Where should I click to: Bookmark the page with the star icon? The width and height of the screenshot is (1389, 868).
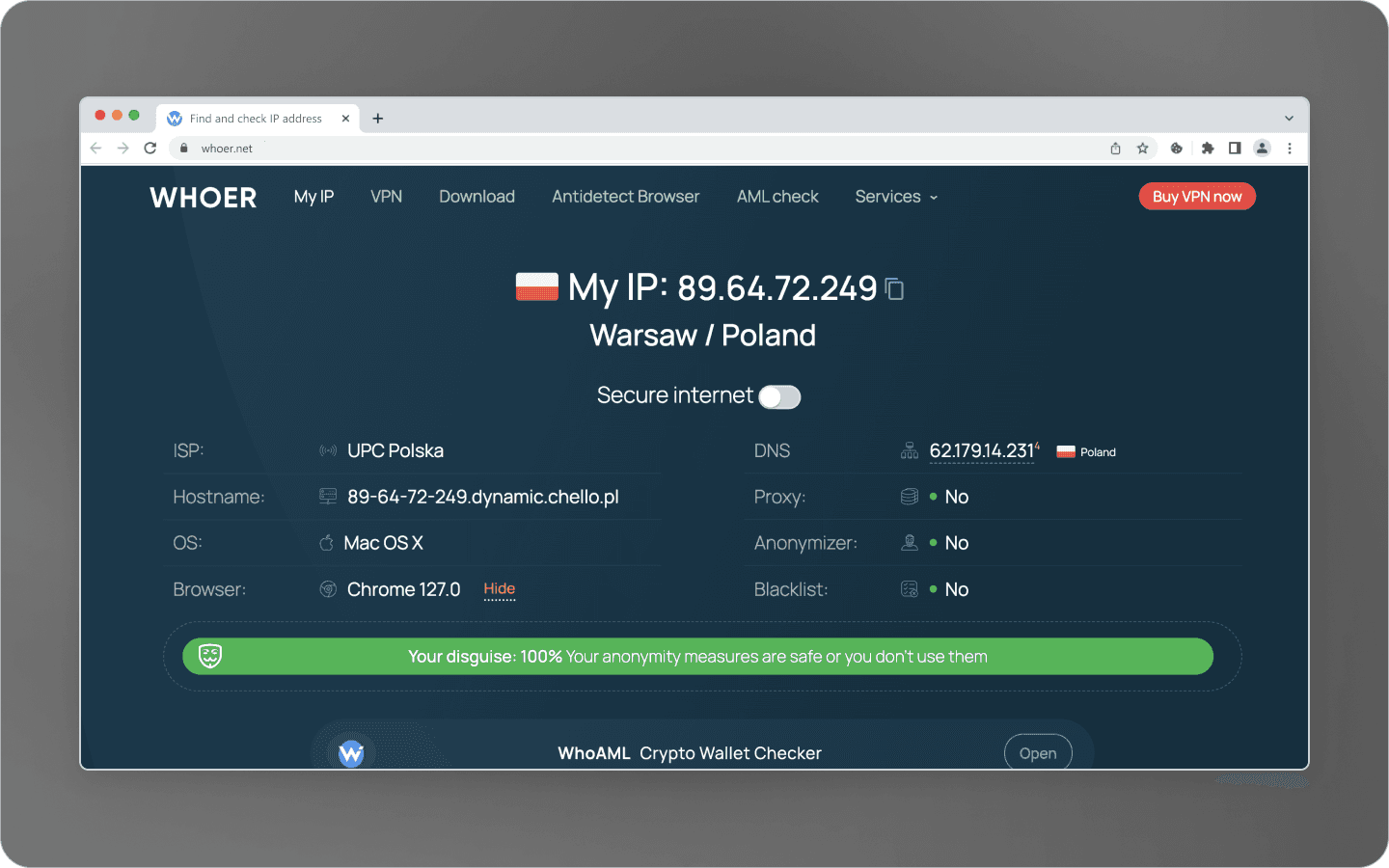[x=1143, y=148]
